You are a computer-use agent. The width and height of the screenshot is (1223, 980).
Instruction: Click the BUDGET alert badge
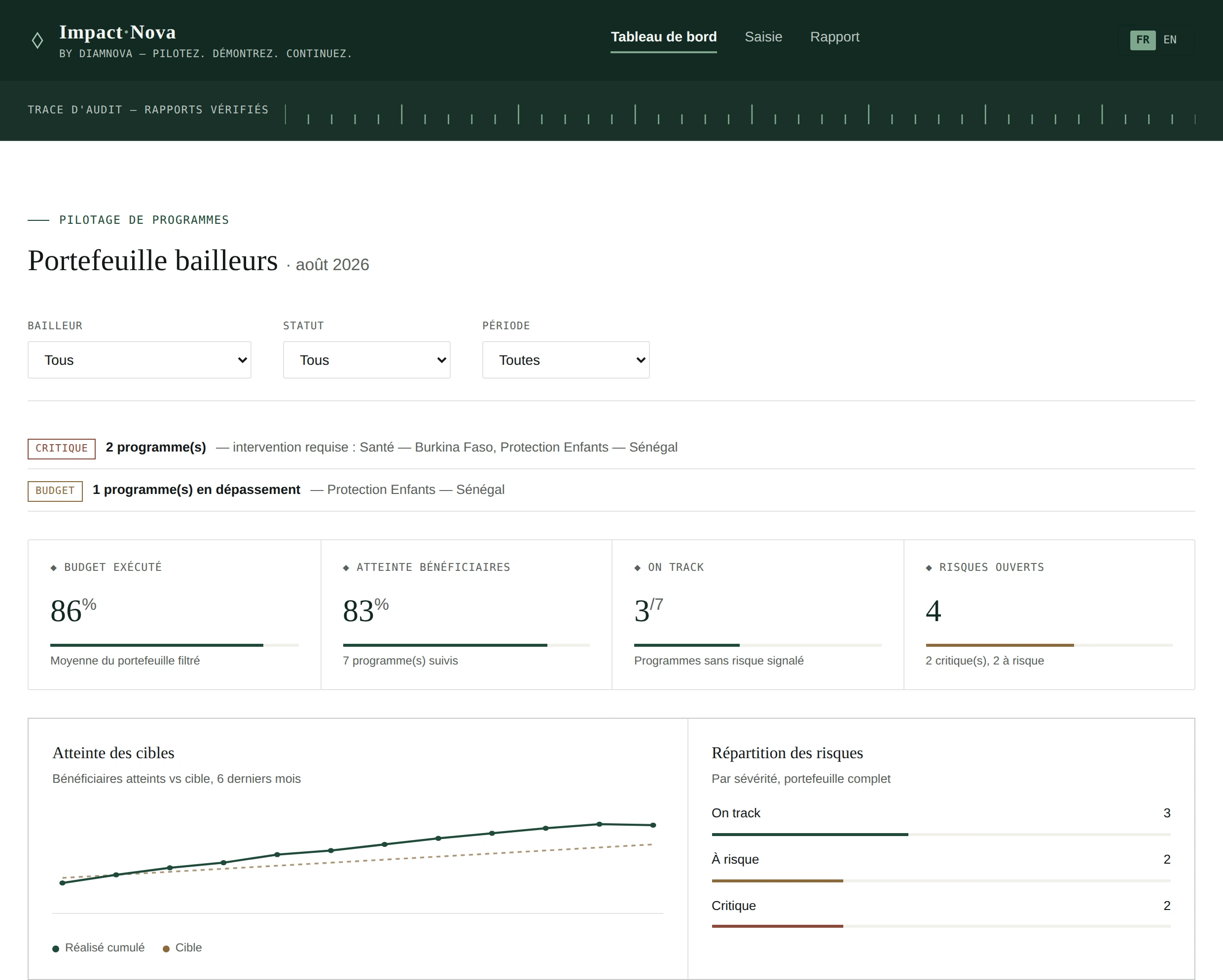(x=55, y=491)
